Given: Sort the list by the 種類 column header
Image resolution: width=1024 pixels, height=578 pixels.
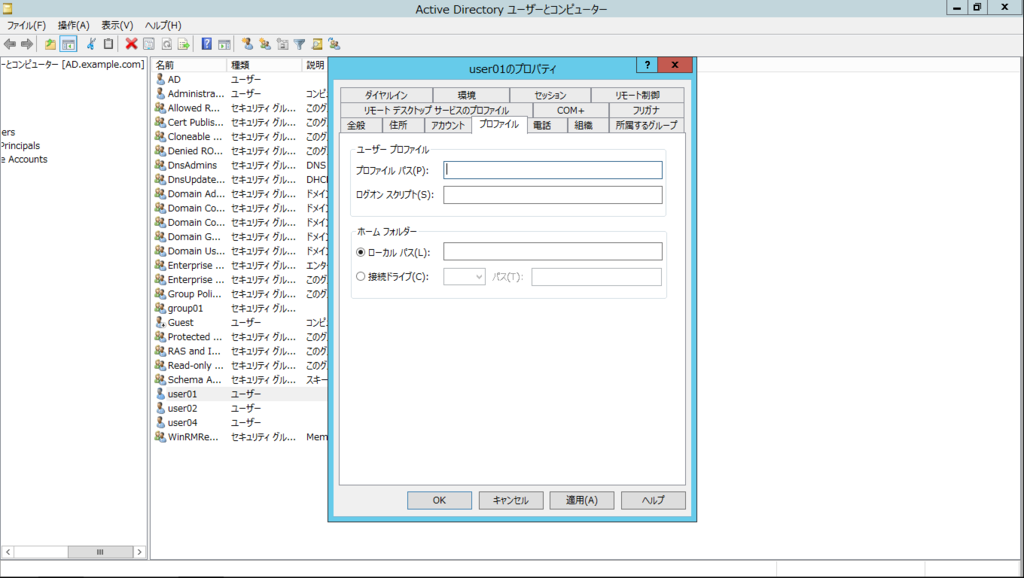Looking at the screenshot, I should point(264,65).
